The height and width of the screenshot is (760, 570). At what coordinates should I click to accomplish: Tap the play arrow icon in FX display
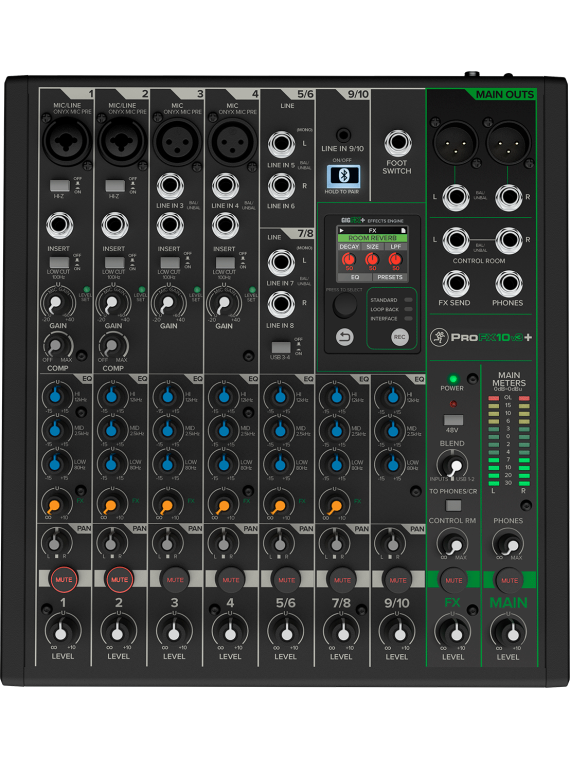[x=341, y=231]
